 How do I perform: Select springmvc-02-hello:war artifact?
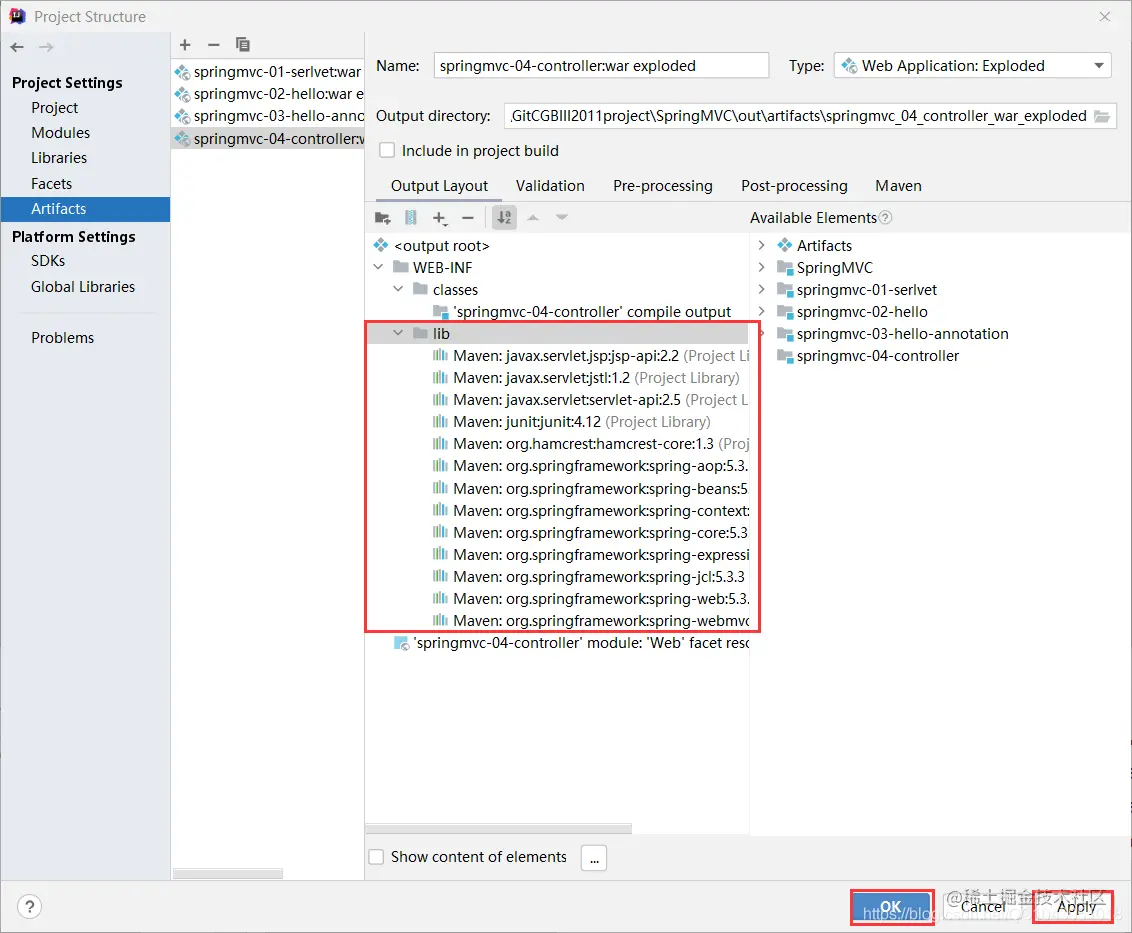pos(268,94)
